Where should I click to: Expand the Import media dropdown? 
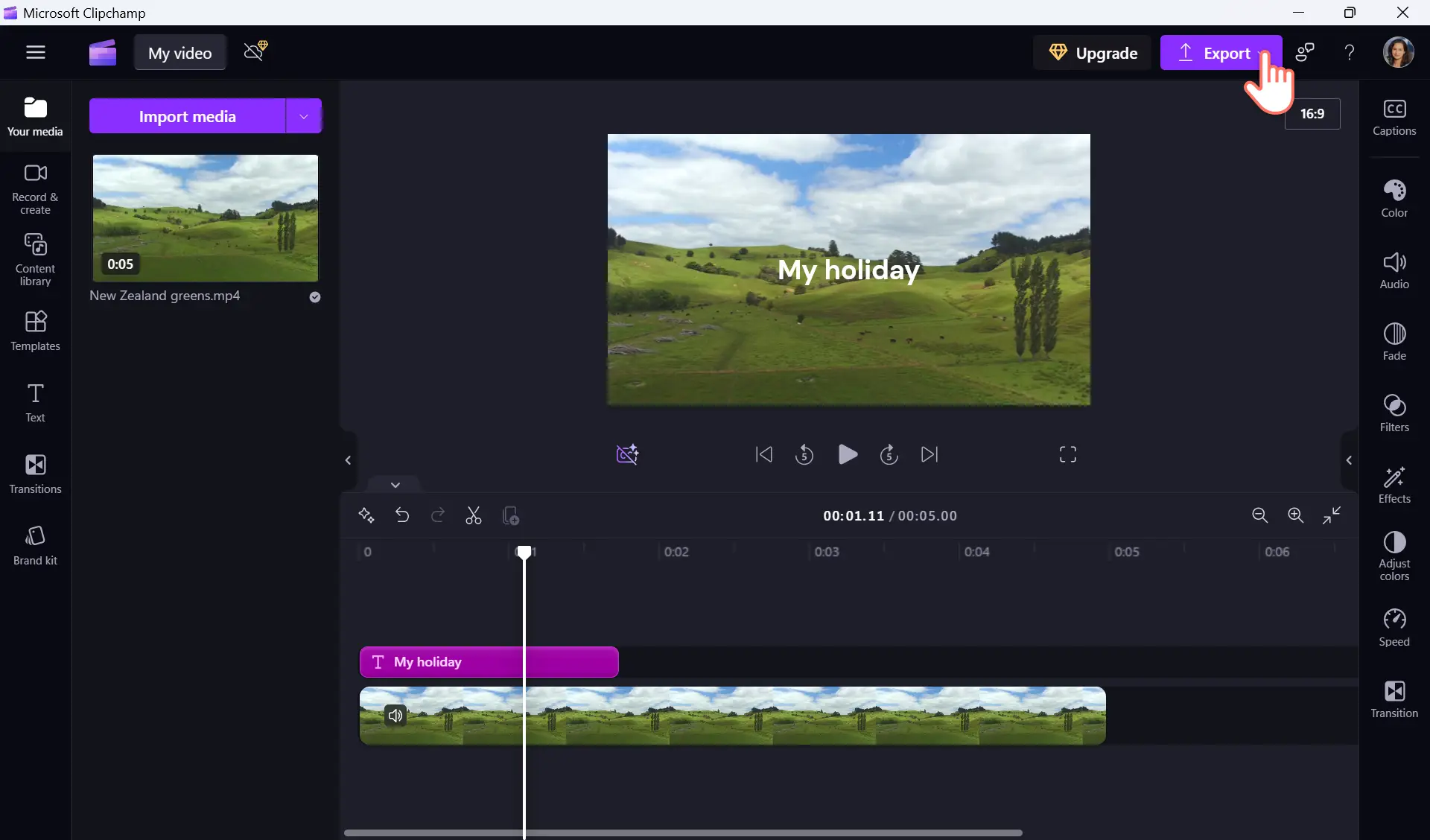305,116
